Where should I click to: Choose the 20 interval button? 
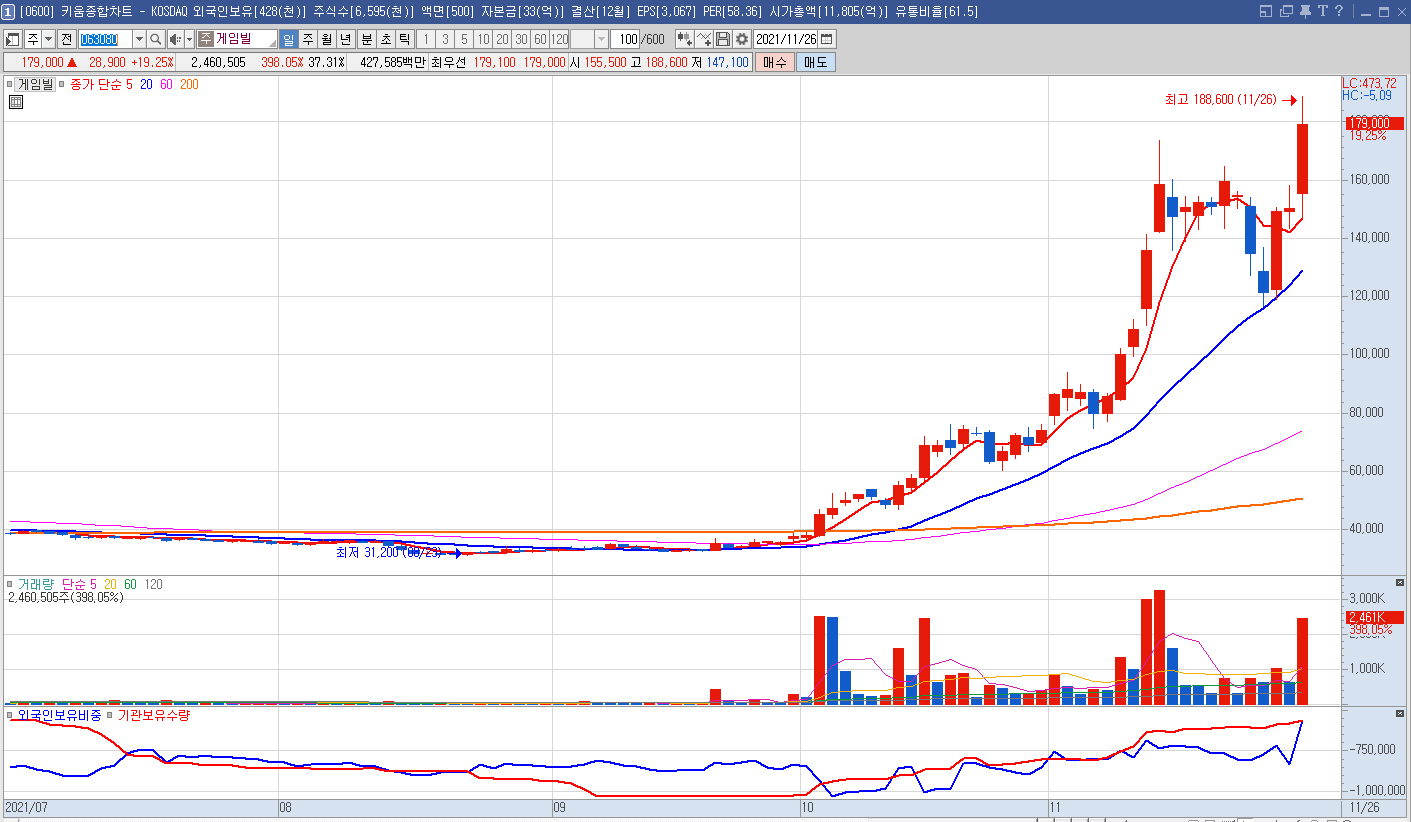pyautogui.click(x=502, y=39)
